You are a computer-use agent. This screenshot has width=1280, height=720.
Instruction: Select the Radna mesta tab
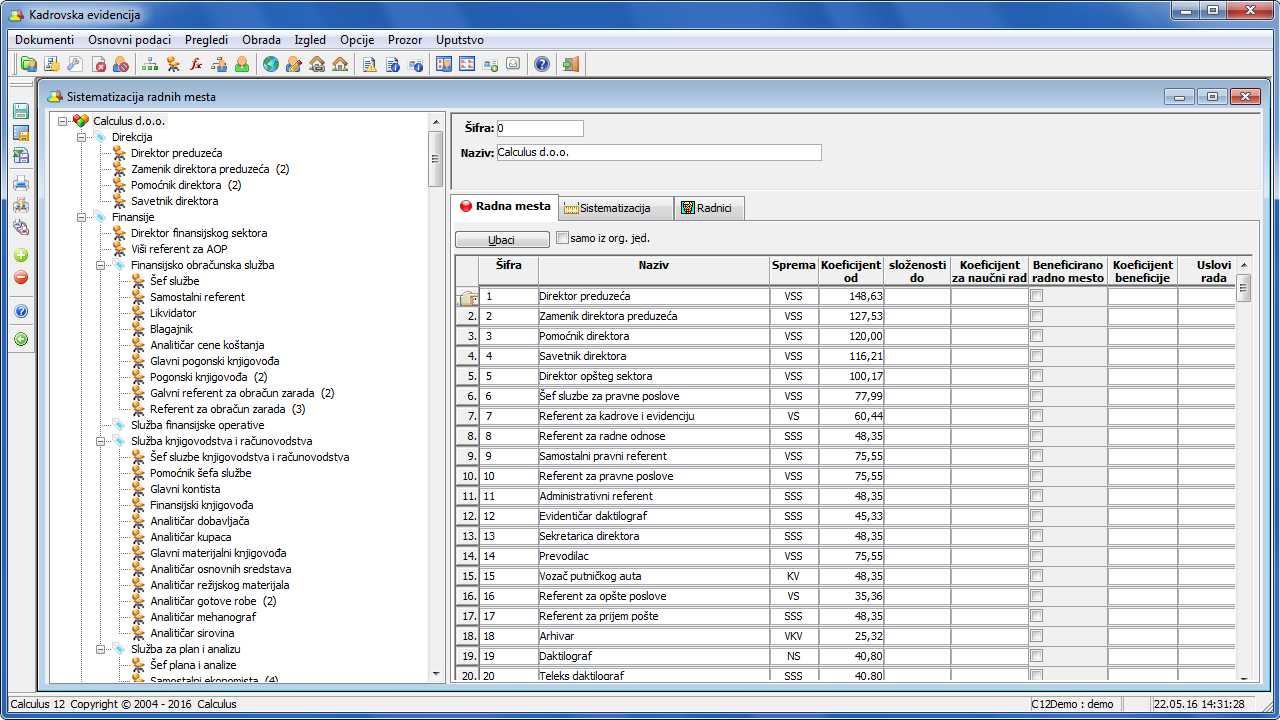point(505,206)
